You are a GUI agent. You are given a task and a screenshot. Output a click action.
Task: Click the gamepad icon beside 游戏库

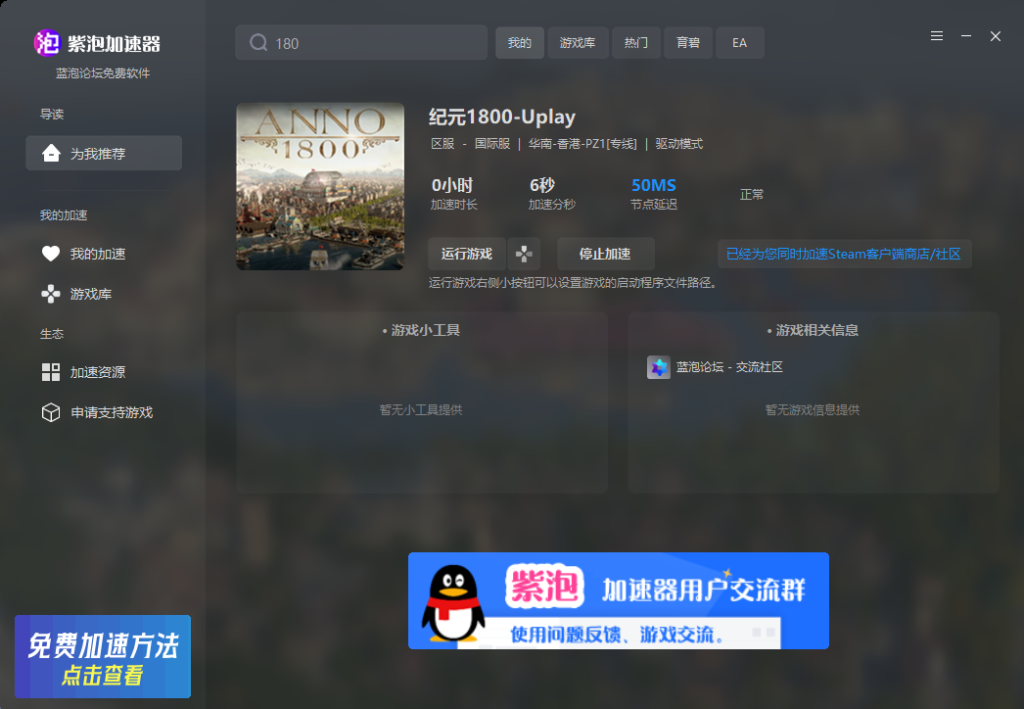[x=51, y=294]
